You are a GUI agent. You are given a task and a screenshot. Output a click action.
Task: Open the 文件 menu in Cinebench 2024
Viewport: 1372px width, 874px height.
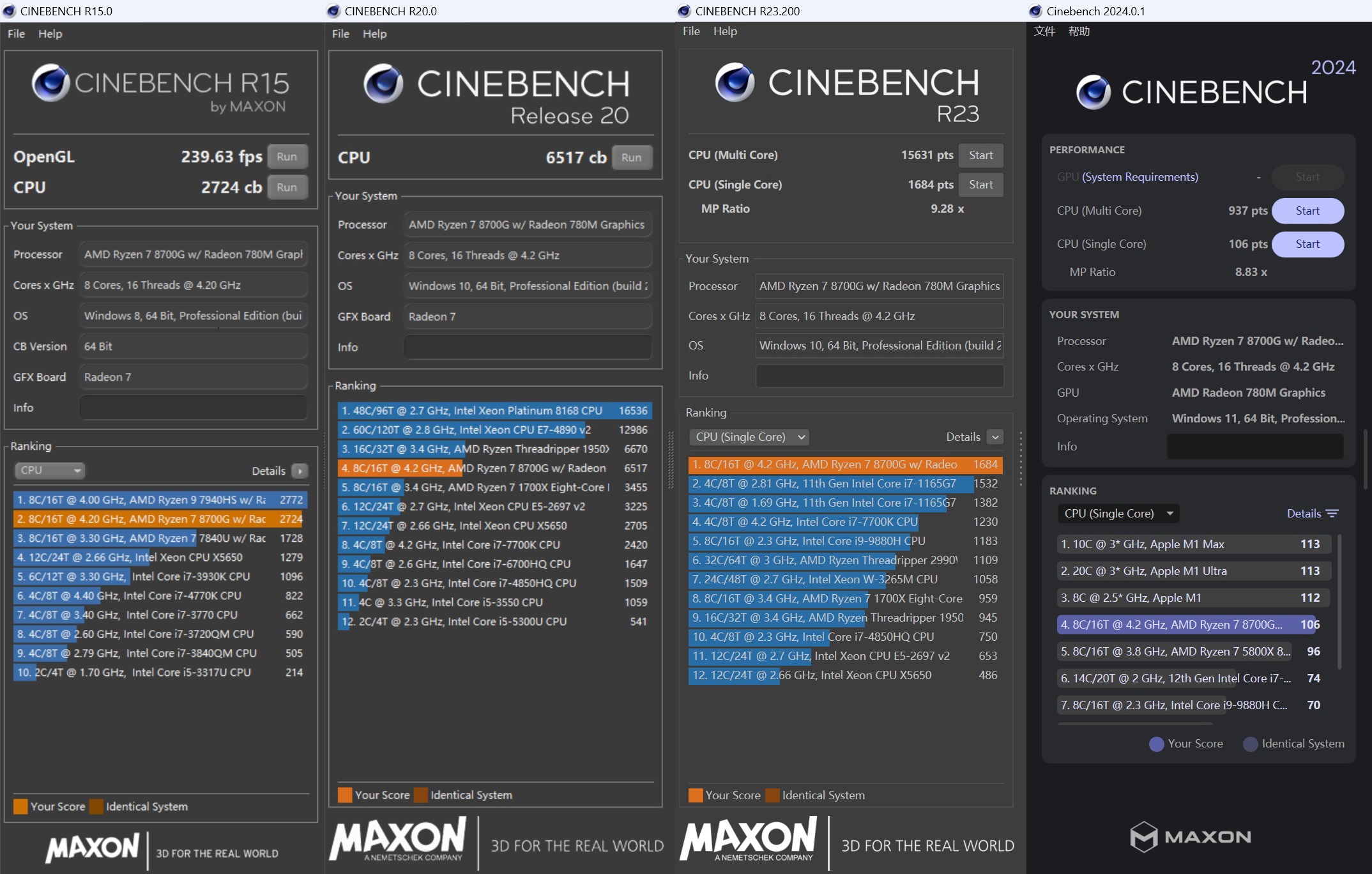(1044, 31)
